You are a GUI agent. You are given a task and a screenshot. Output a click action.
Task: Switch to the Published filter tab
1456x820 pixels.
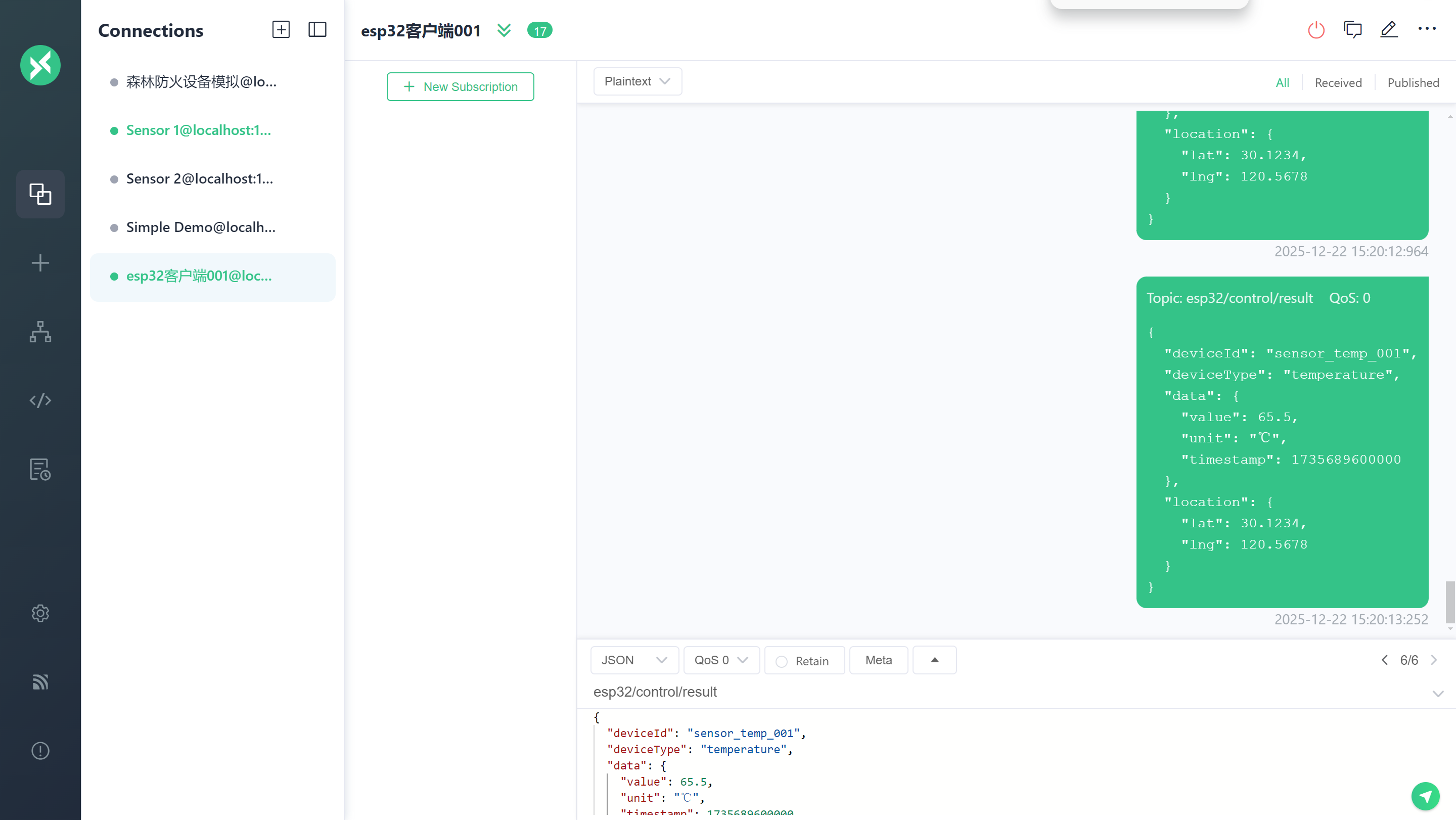(x=1413, y=82)
